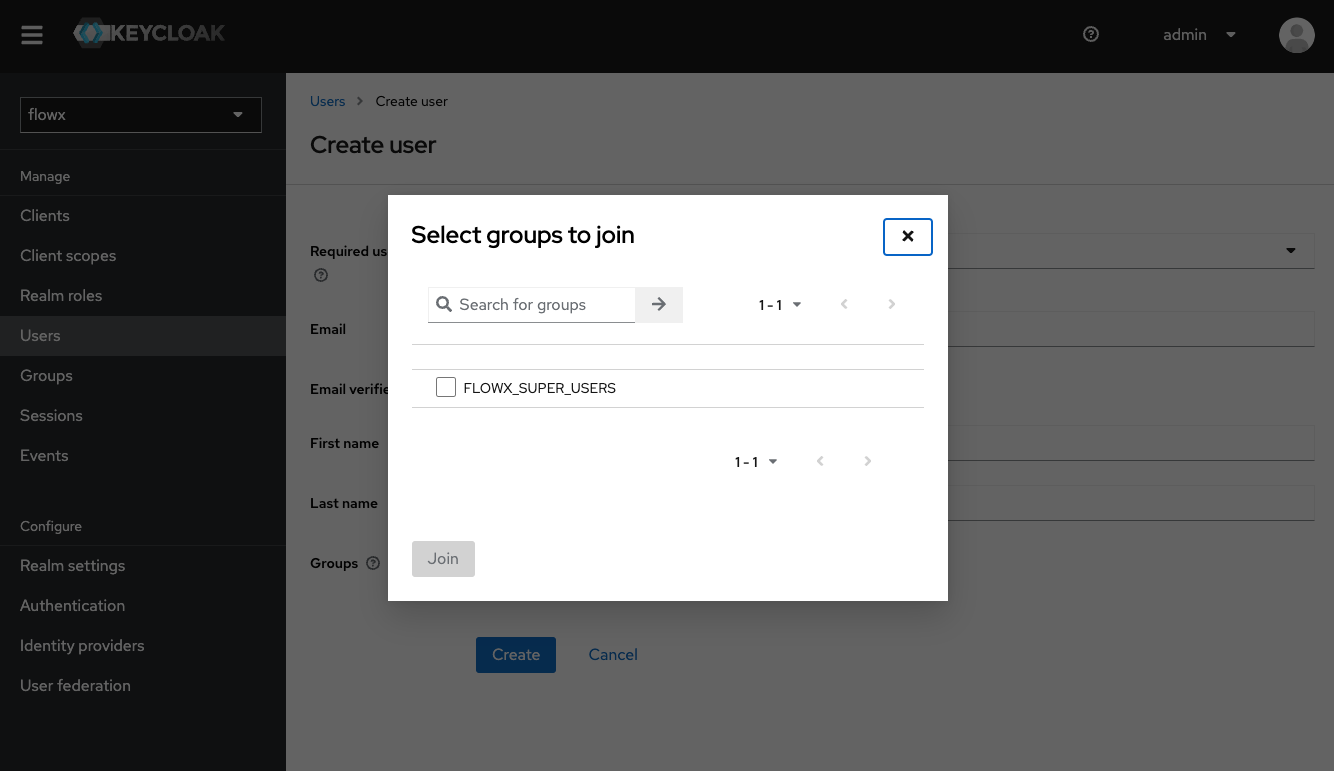Open the admin user dropdown
Image resolution: width=1334 pixels, height=771 pixels.
click(1199, 35)
